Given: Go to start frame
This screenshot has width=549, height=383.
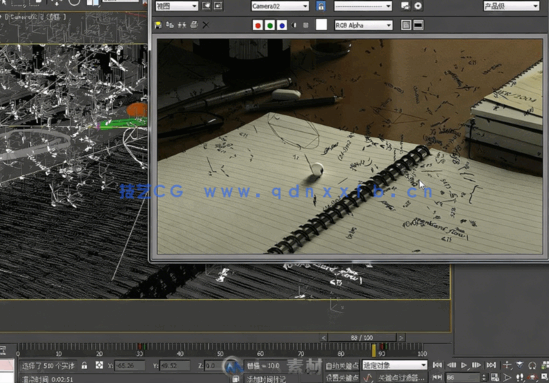Looking at the screenshot, I should coord(437,365).
